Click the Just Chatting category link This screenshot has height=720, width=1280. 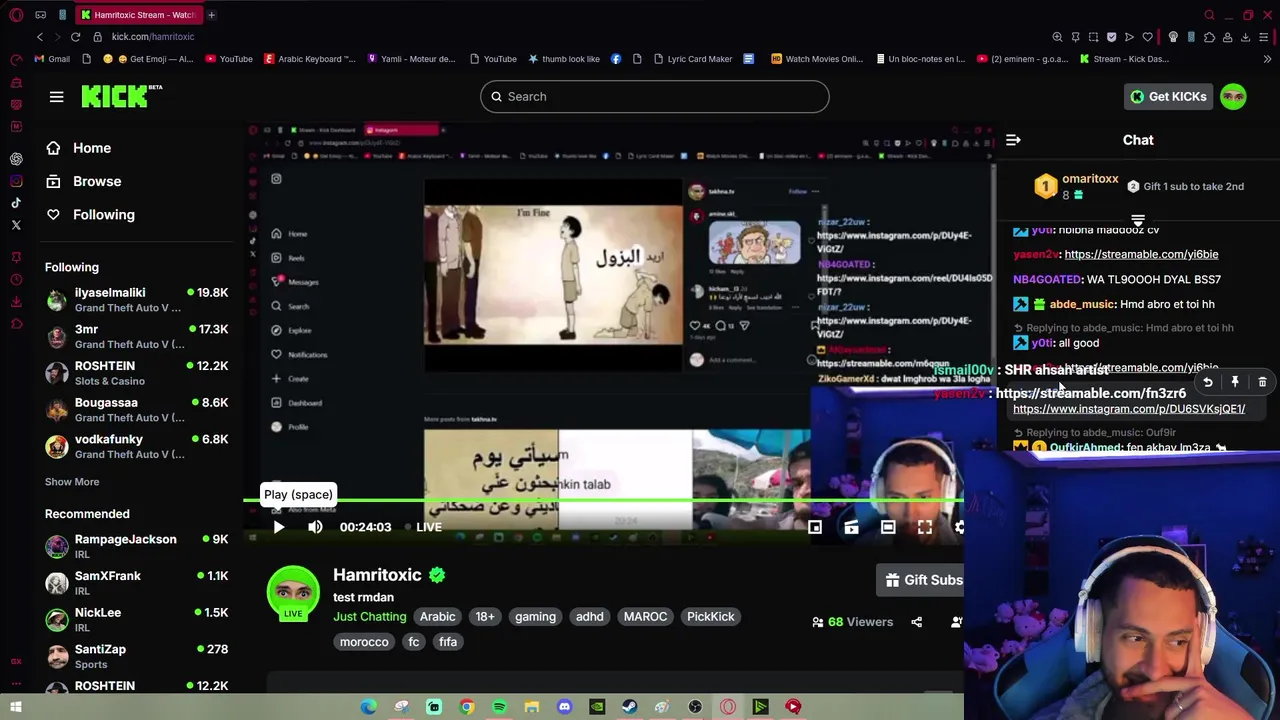370,617
